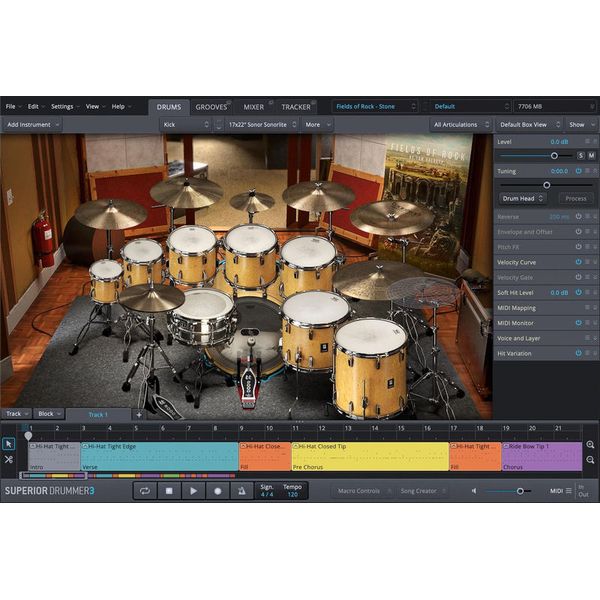Click the master volume speaker icon
600x600 pixels.
coord(474,491)
